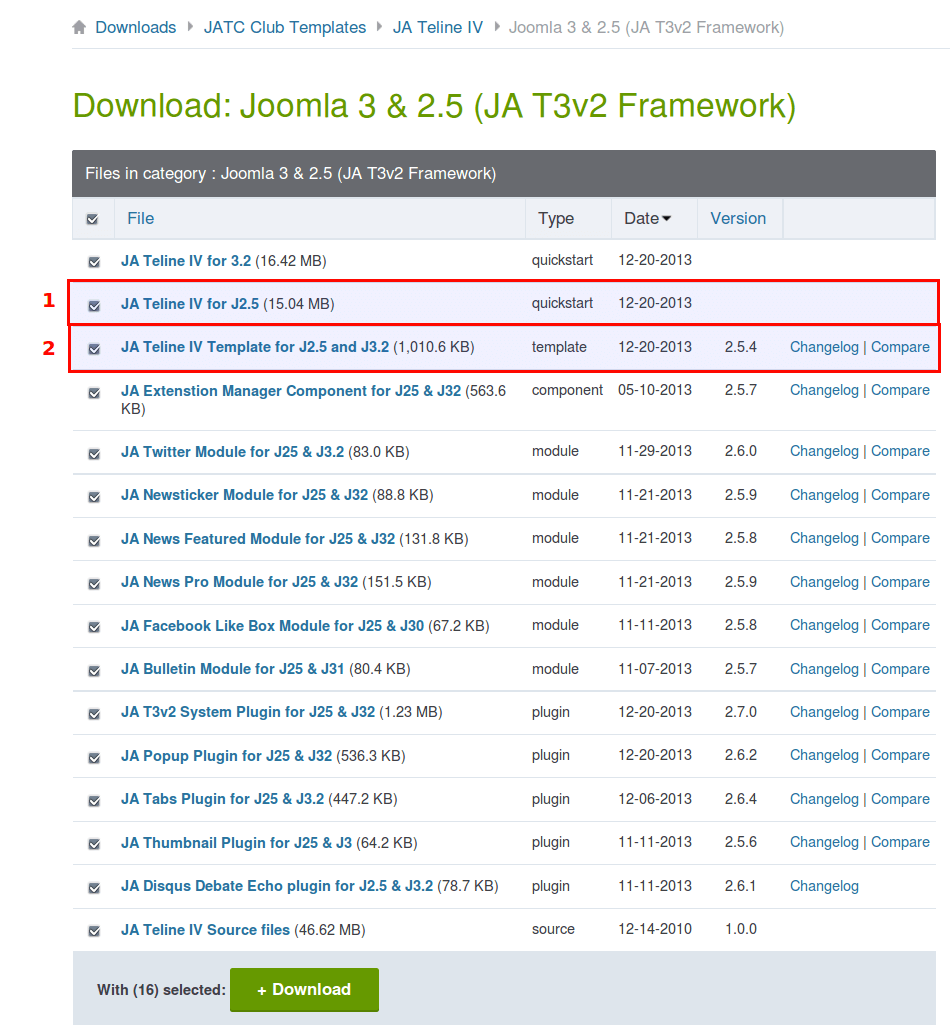View Changelog for JA Newsticker Module
This screenshot has width=950, height=1034.
pos(824,495)
